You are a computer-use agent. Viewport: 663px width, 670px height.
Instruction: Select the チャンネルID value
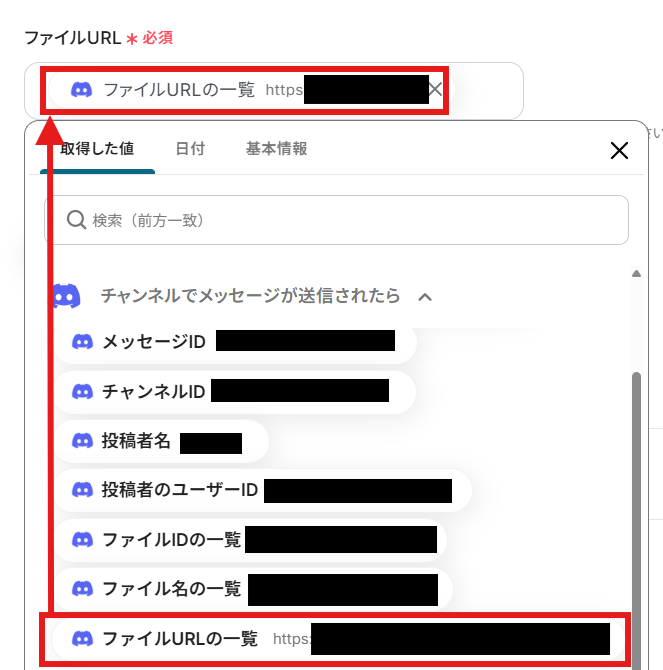click(235, 391)
